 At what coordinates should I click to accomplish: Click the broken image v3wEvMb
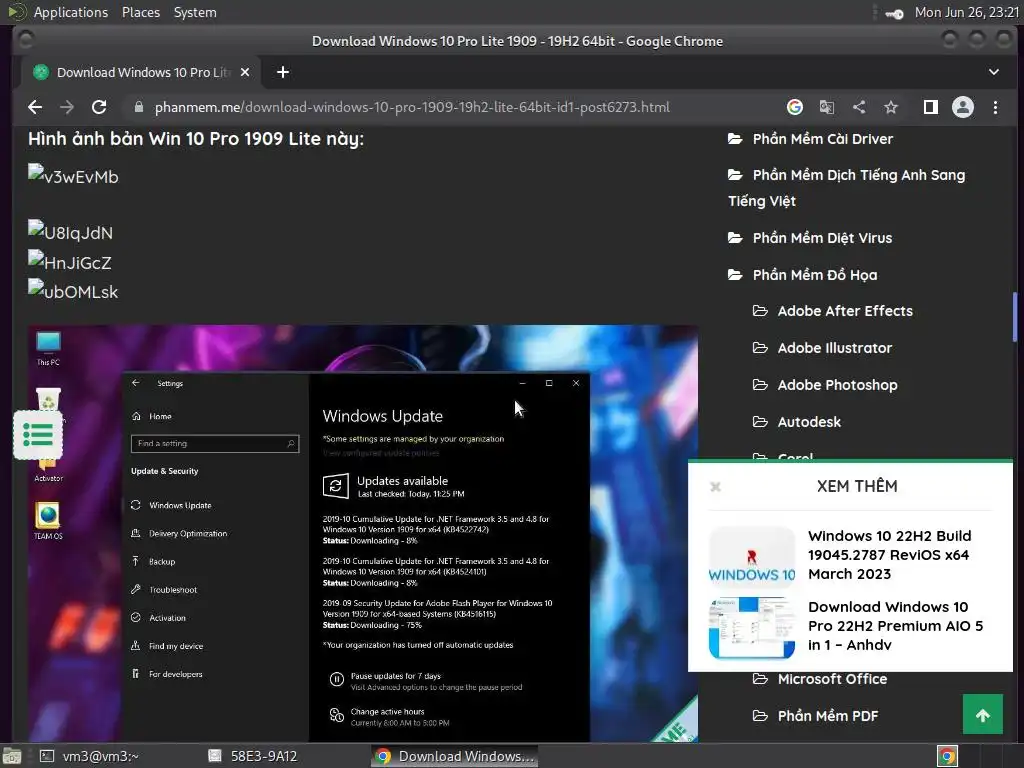[x=73, y=176]
